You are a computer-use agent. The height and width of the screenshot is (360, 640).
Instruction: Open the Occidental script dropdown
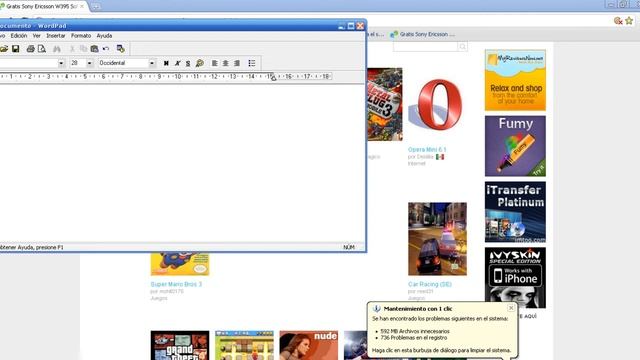tap(152, 63)
